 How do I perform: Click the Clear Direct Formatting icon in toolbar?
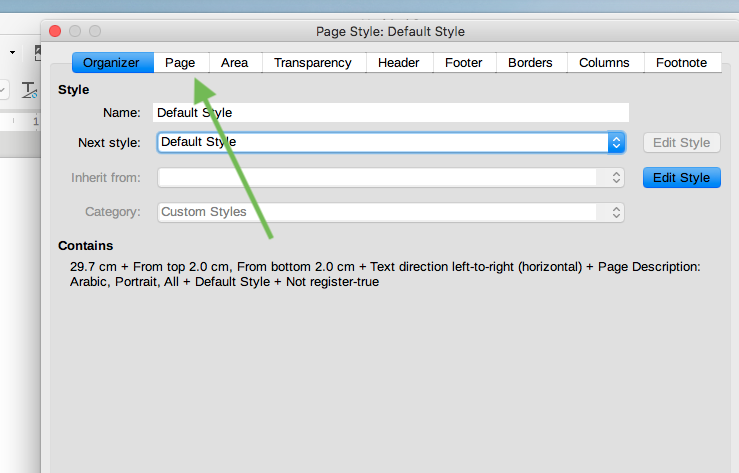(x=28, y=90)
